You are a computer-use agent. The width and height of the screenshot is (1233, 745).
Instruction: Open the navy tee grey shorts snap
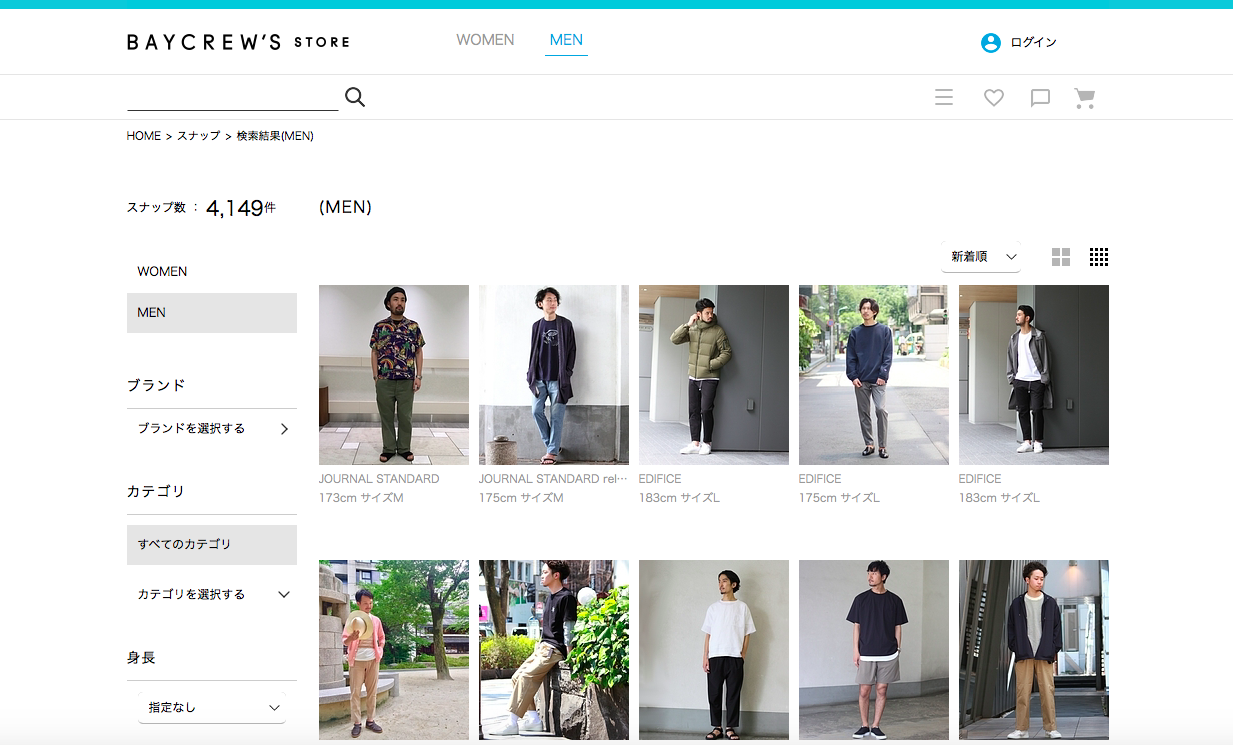coord(874,650)
